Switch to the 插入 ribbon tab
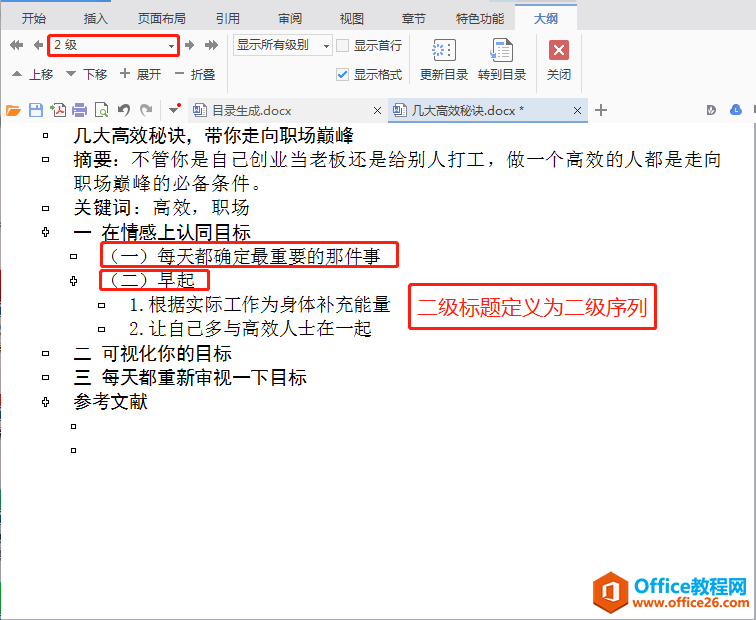 coord(95,19)
